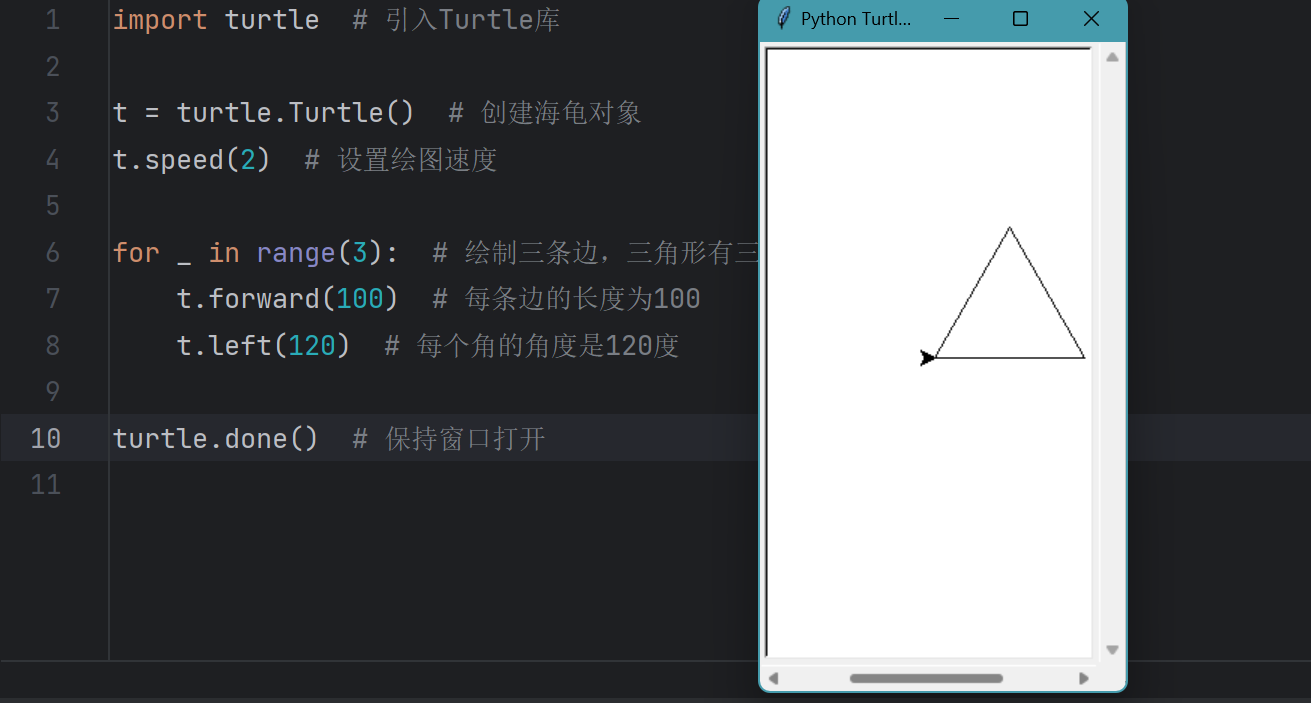Select line number 10 in the gutter
The width and height of the screenshot is (1311, 703).
click(x=45, y=439)
